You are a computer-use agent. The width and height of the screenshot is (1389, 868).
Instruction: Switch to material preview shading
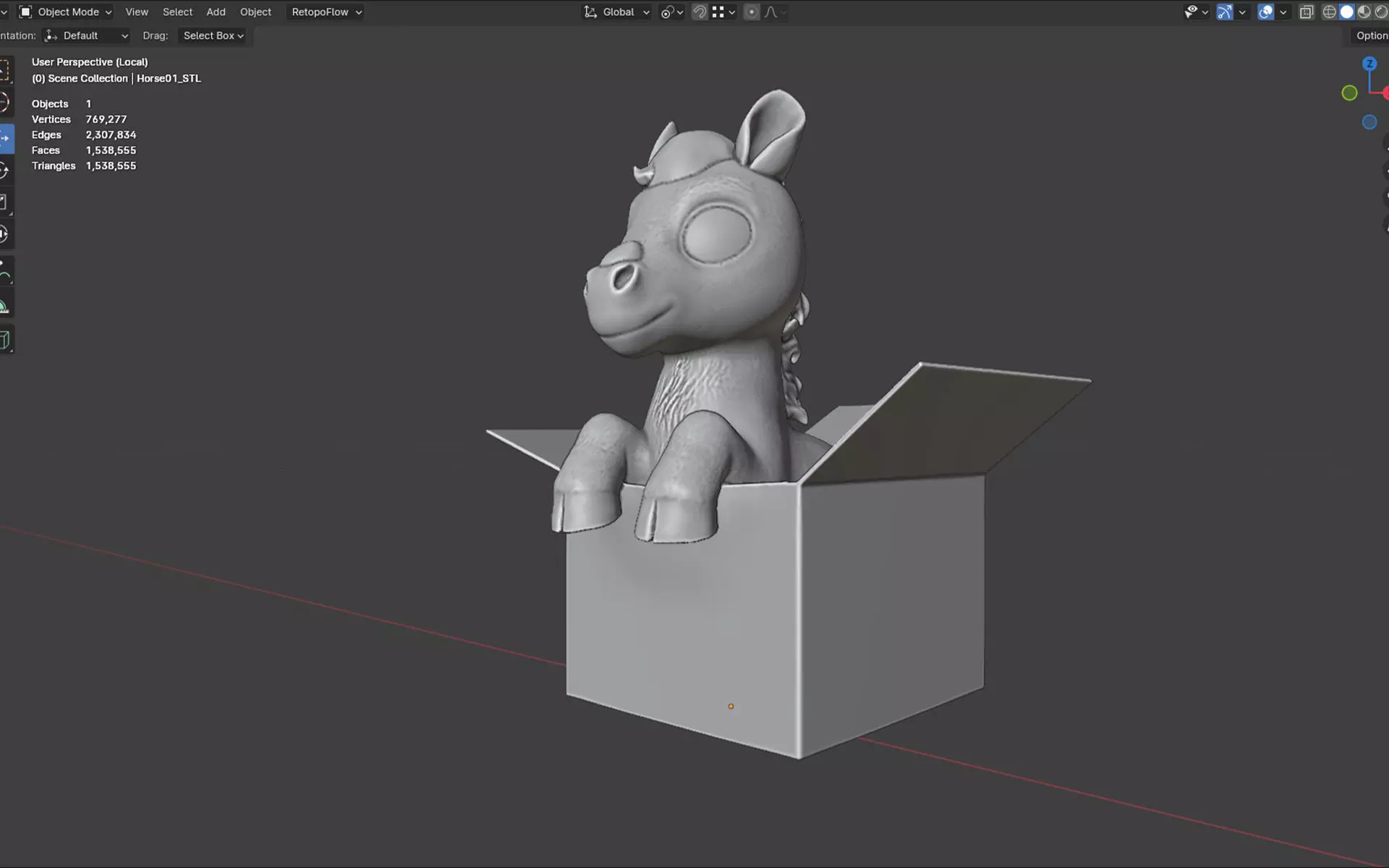[x=1364, y=12]
